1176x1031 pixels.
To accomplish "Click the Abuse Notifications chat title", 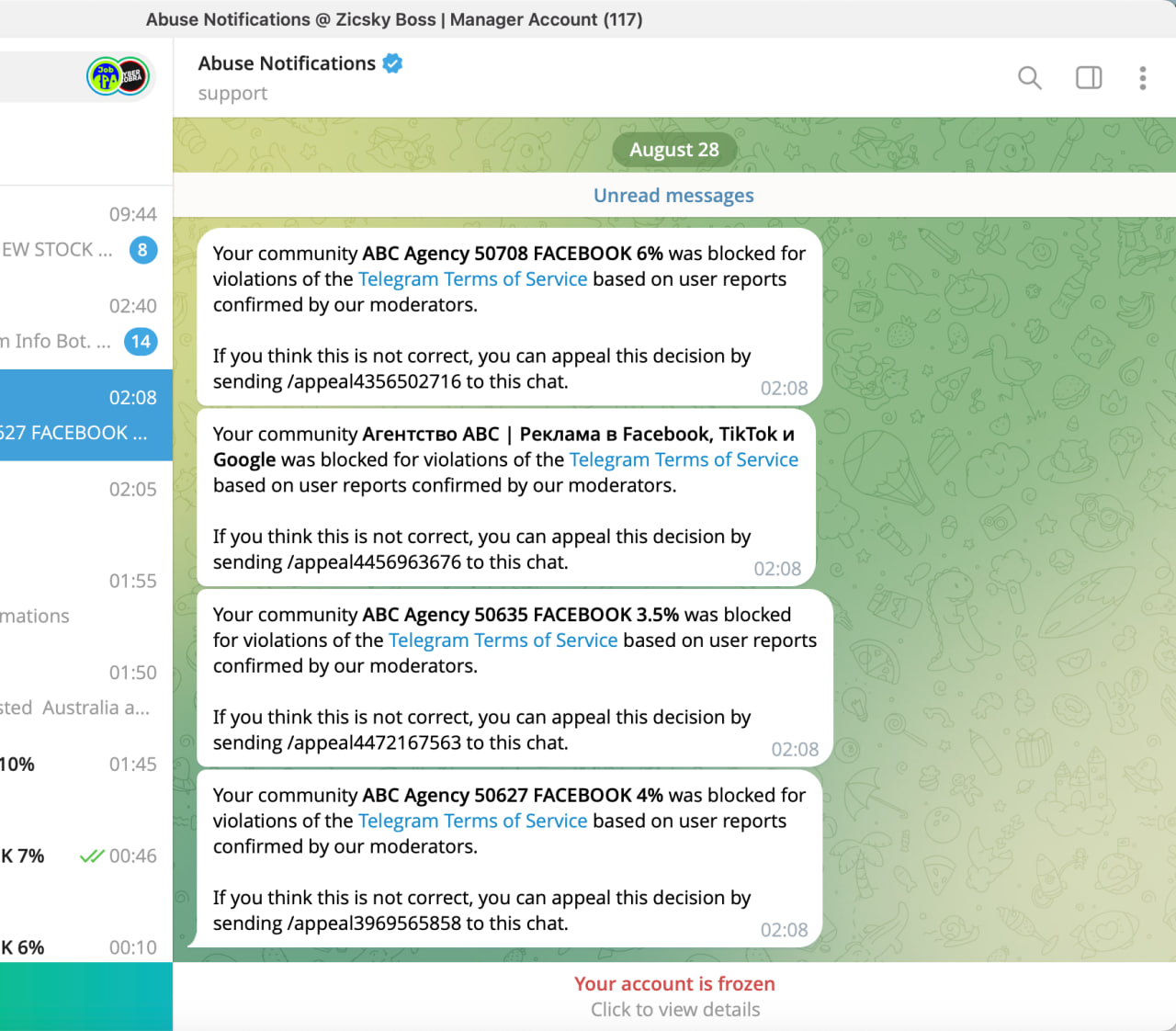I will (287, 63).
